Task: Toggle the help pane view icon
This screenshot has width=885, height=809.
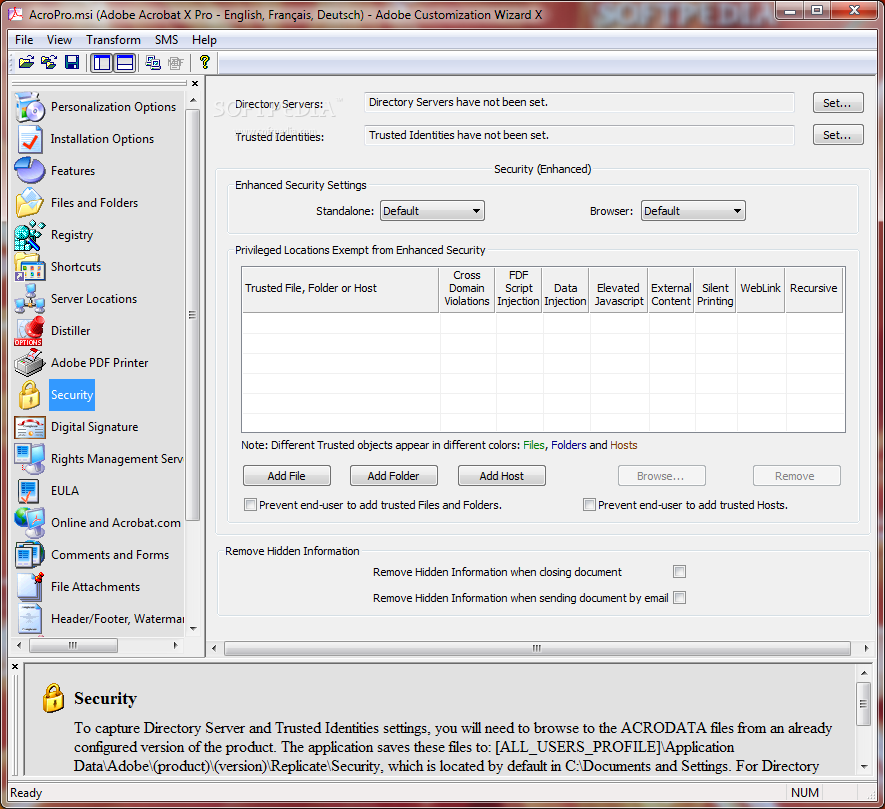Action: pos(125,62)
